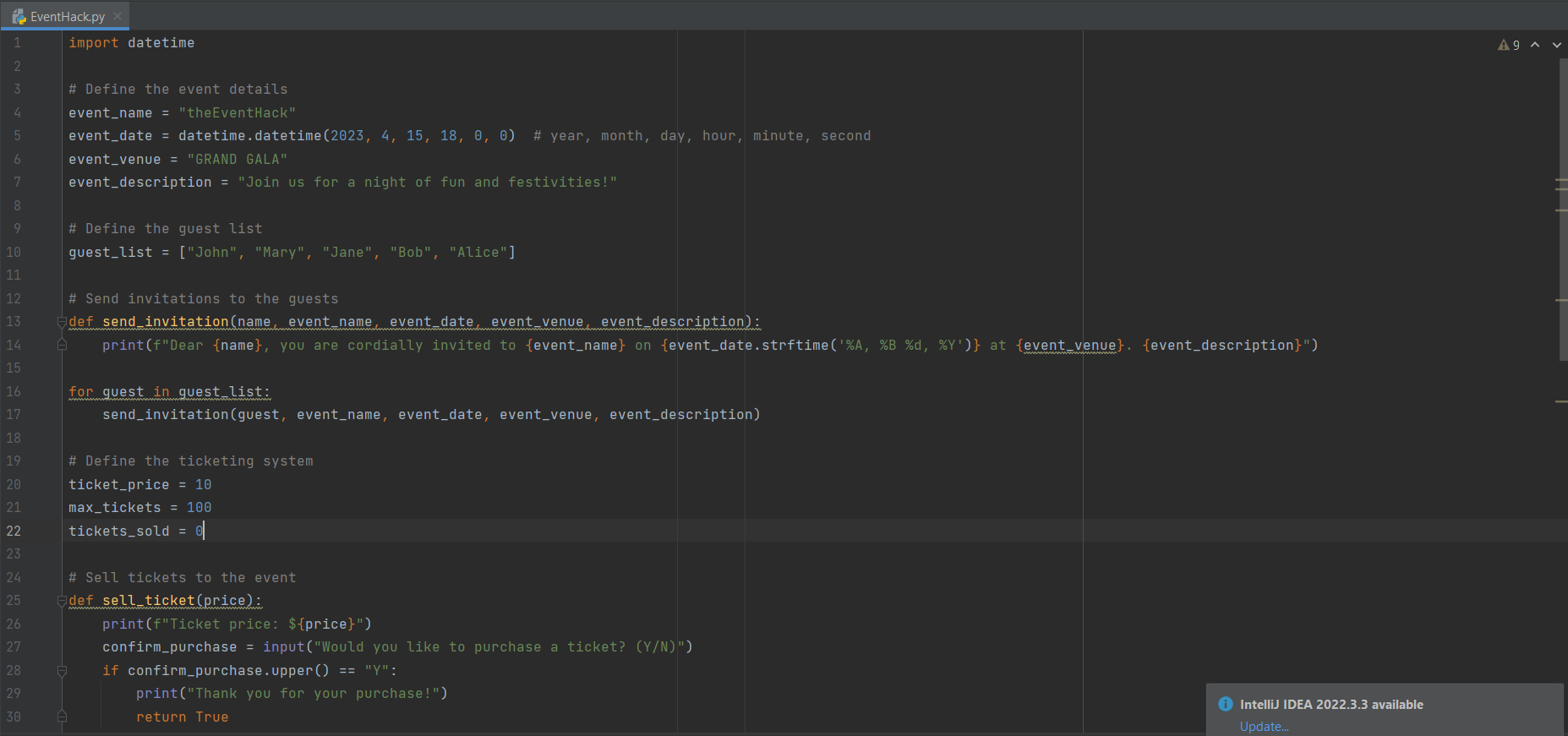Go to previous highlighted error arrow
The height and width of the screenshot is (736, 1568).
coord(1535,45)
